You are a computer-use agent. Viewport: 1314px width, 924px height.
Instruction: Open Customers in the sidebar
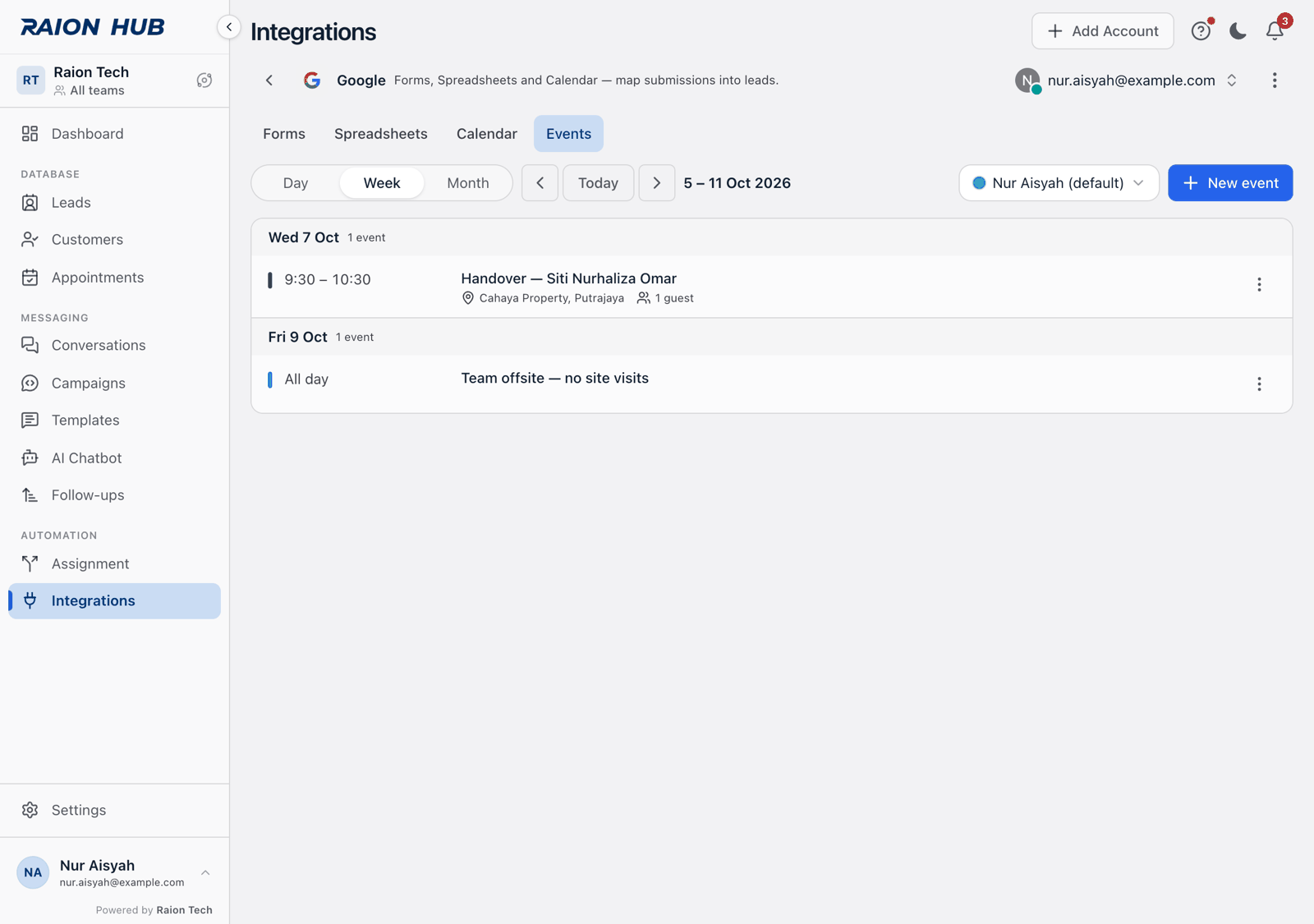click(x=114, y=240)
